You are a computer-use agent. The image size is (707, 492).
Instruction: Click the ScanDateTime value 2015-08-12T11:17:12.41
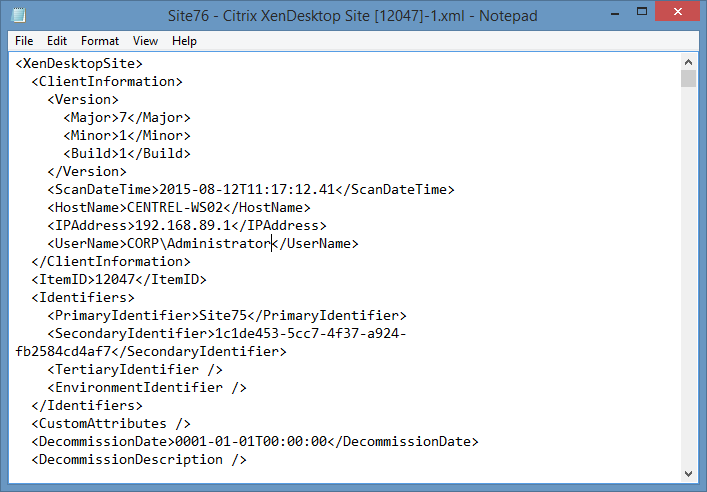tap(247, 190)
